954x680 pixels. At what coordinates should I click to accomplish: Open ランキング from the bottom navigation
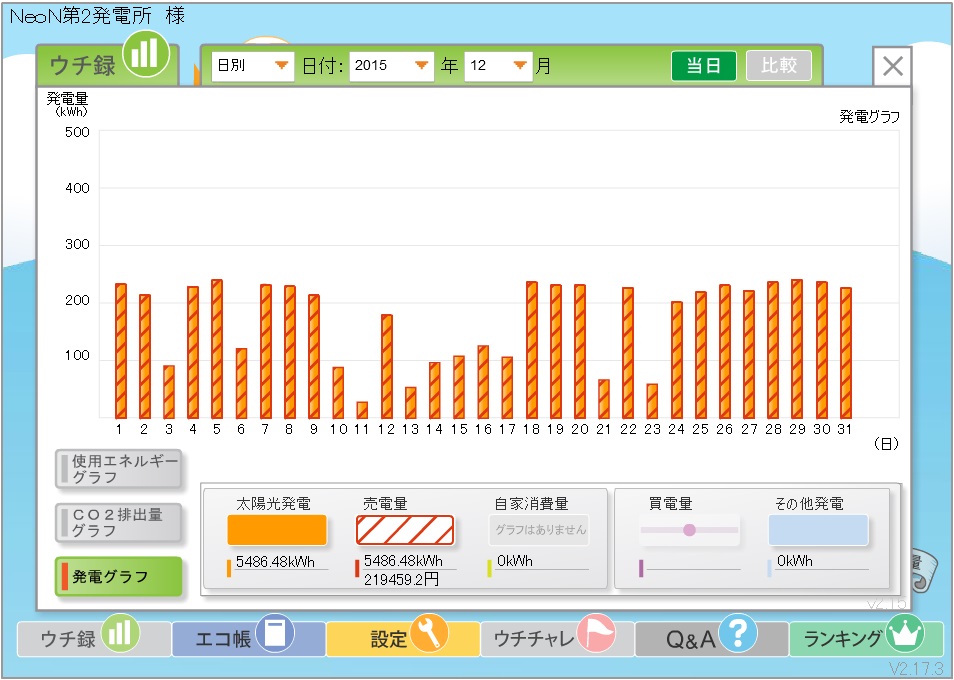866,638
